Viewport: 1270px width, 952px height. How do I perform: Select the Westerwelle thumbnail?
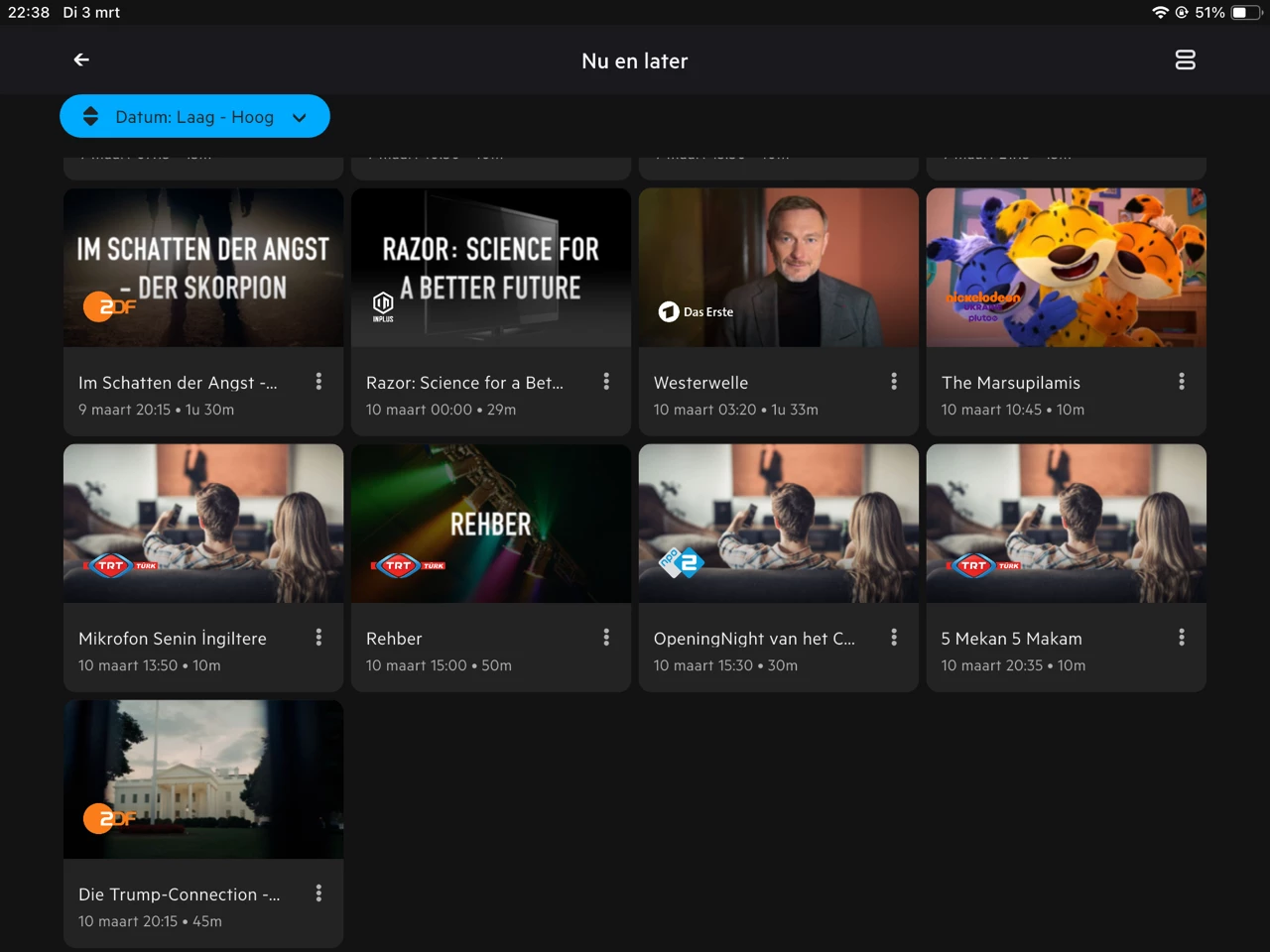pyautogui.click(x=779, y=268)
